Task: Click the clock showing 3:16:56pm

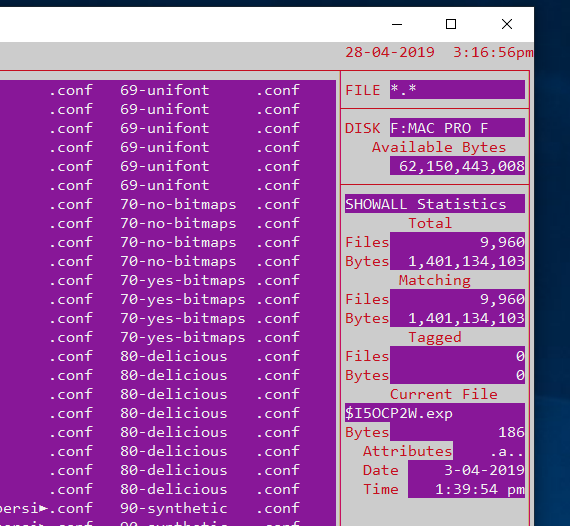Action: point(493,52)
